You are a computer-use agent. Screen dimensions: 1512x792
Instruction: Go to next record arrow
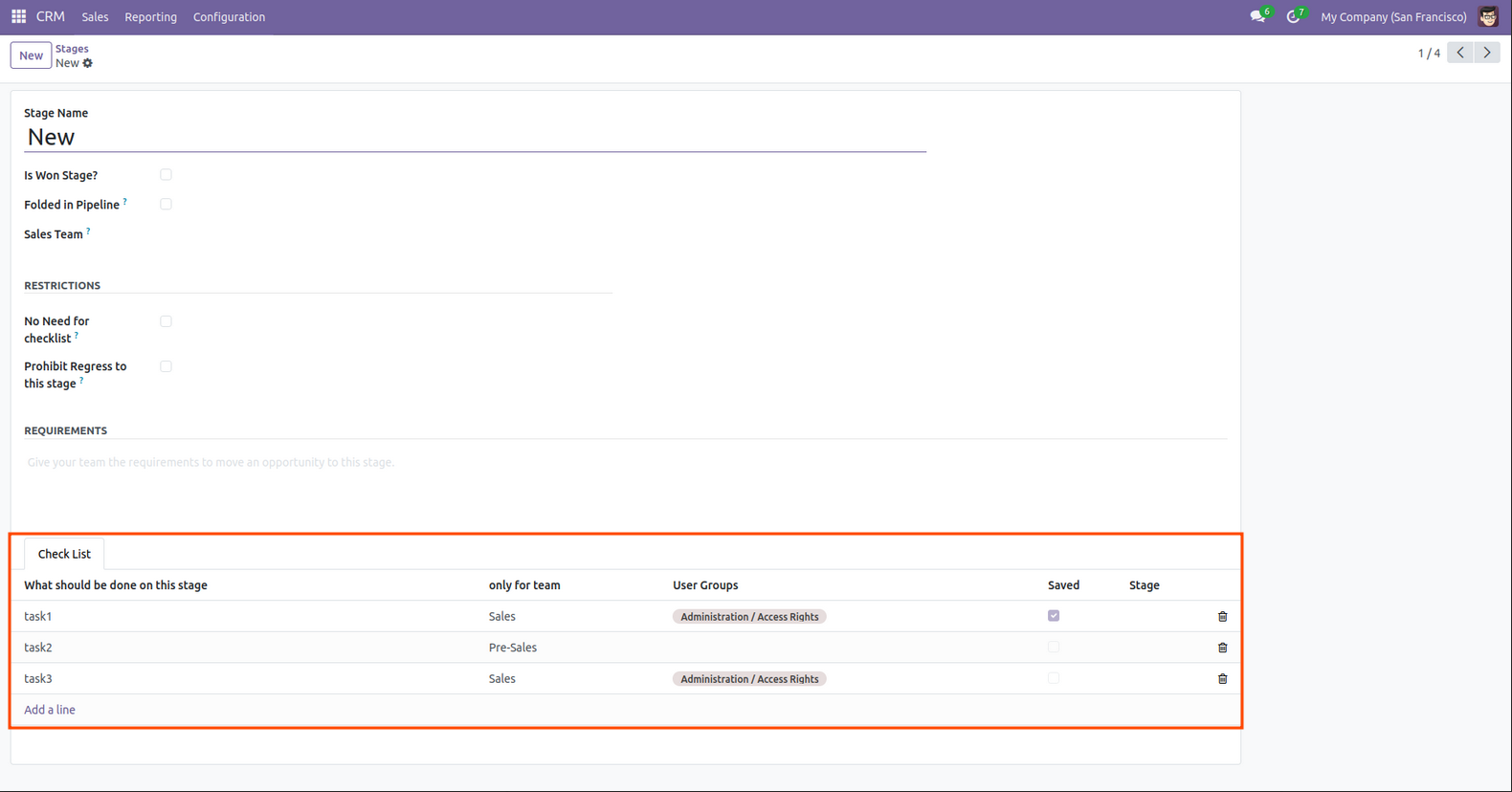click(x=1487, y=53)
